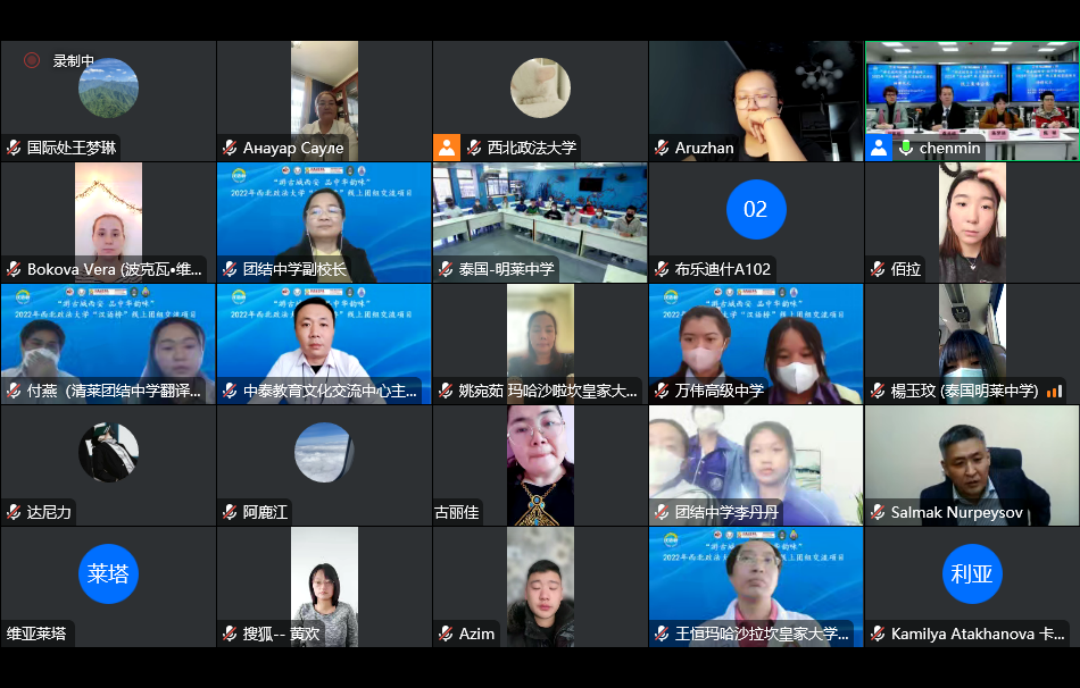
Task: Click muted mic icon beside Azim
Action: pos(446,634)
